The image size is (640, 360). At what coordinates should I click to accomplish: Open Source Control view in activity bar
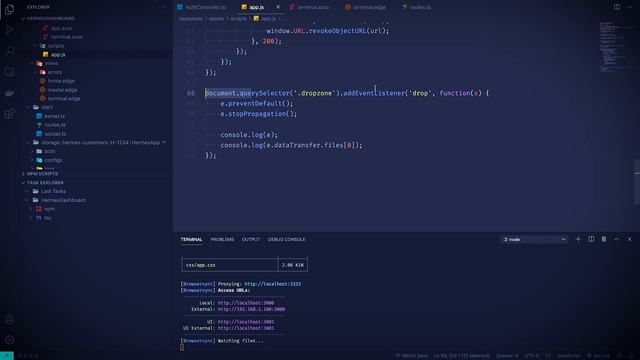point(9,30)
